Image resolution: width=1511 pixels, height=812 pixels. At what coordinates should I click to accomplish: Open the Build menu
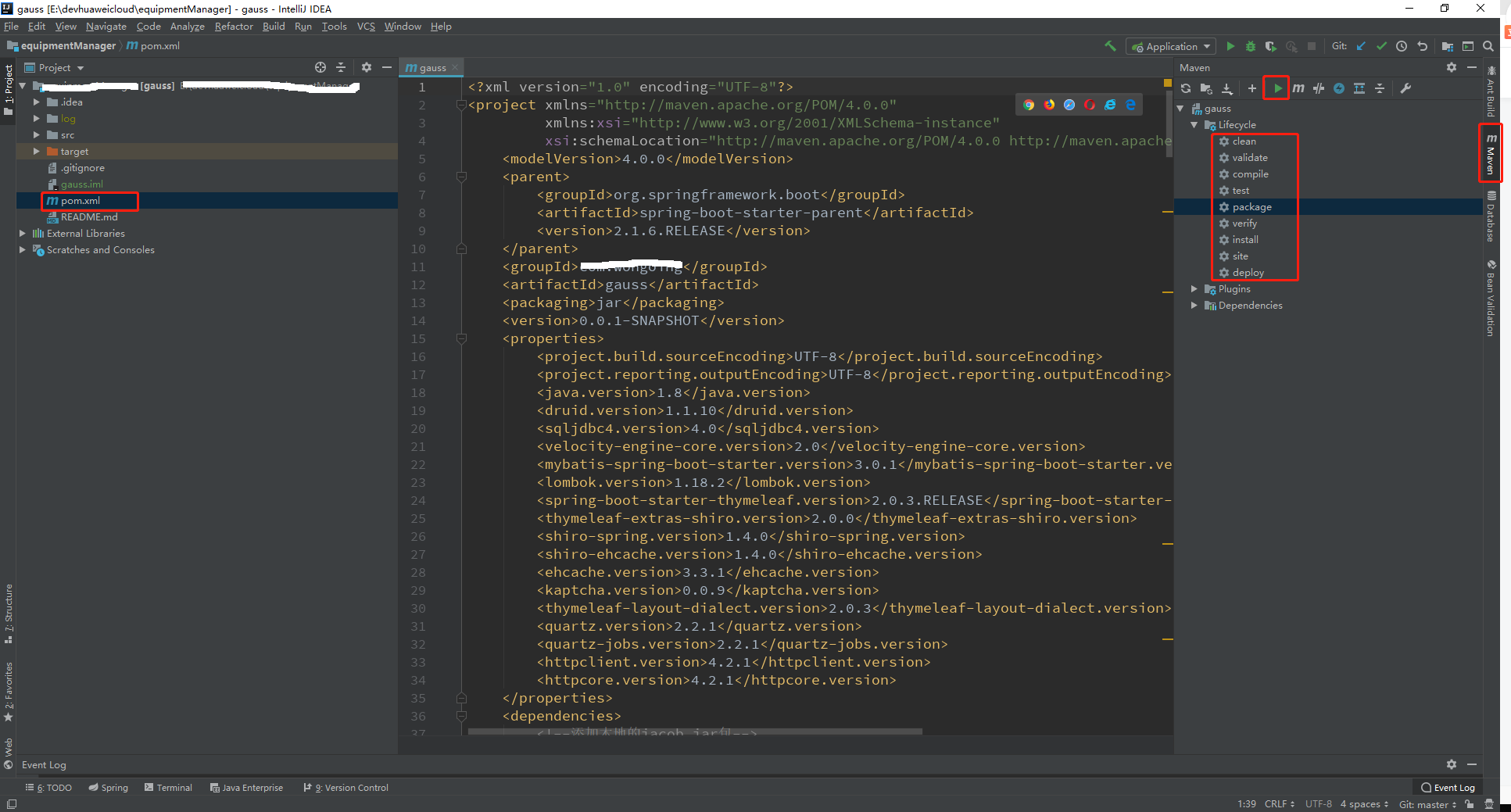[274, 27]
